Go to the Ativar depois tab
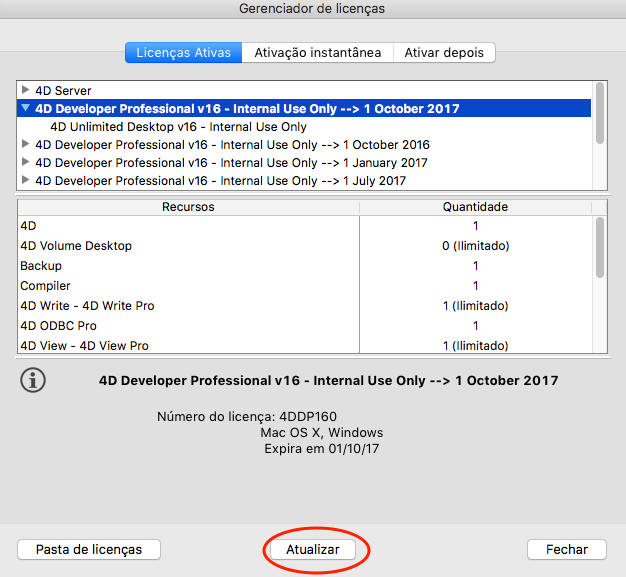Screen dimensions: 626x577 444,52
